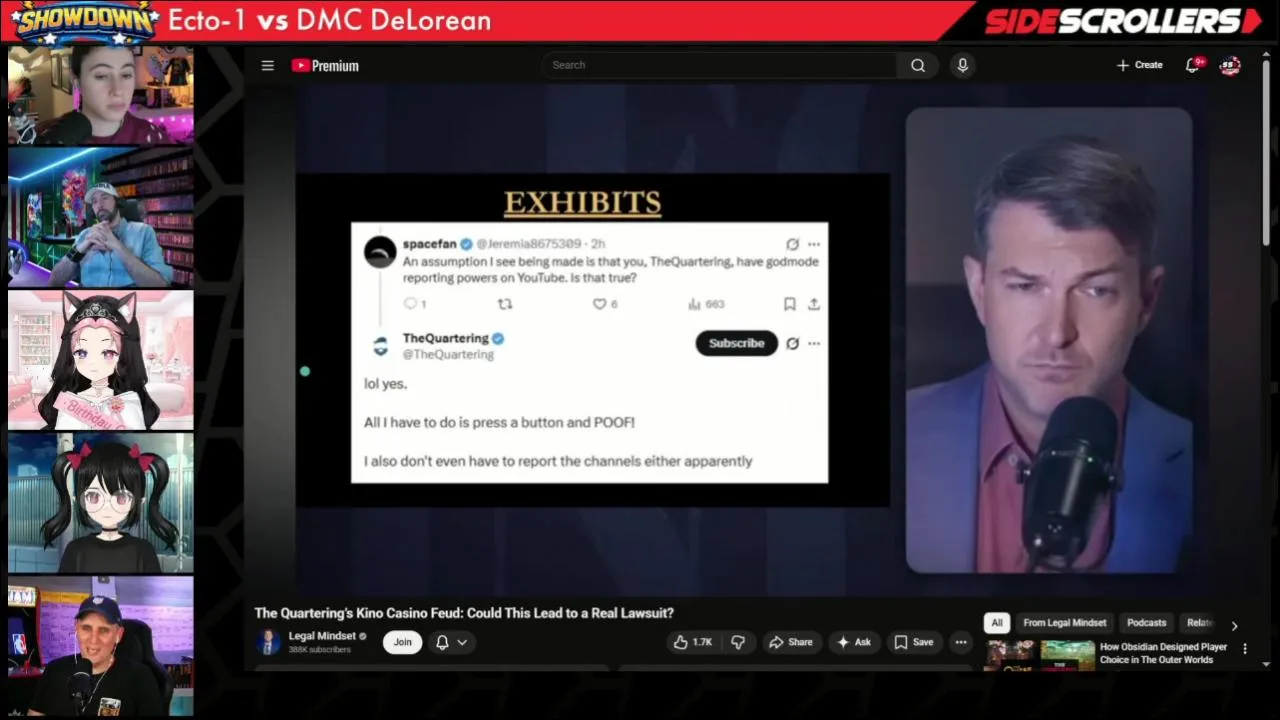Viewport: 1280px width, 720px height.
Task: Go to YouTube Premium home logo
Action: (325, 65)
